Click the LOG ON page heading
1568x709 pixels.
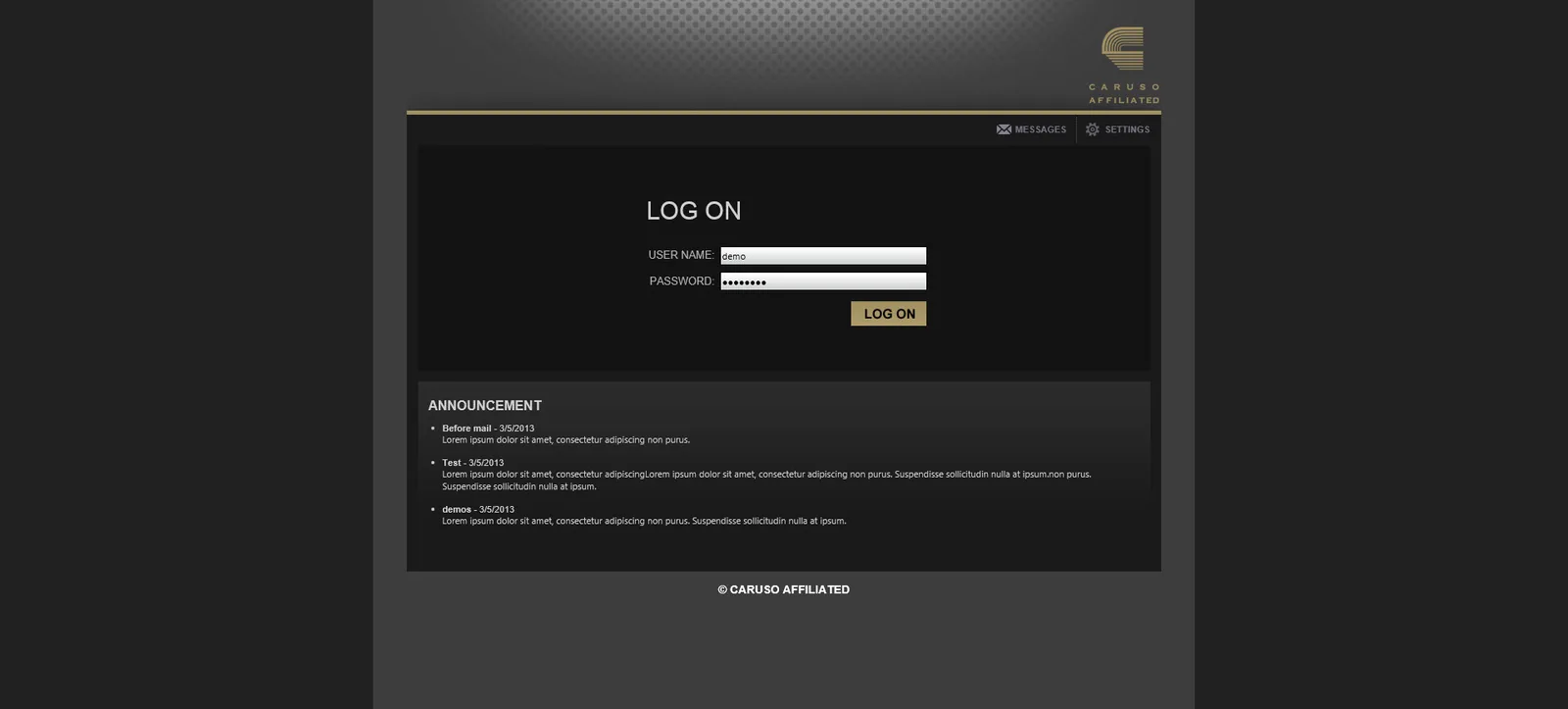pyautogui.click(x=694, y=211)
